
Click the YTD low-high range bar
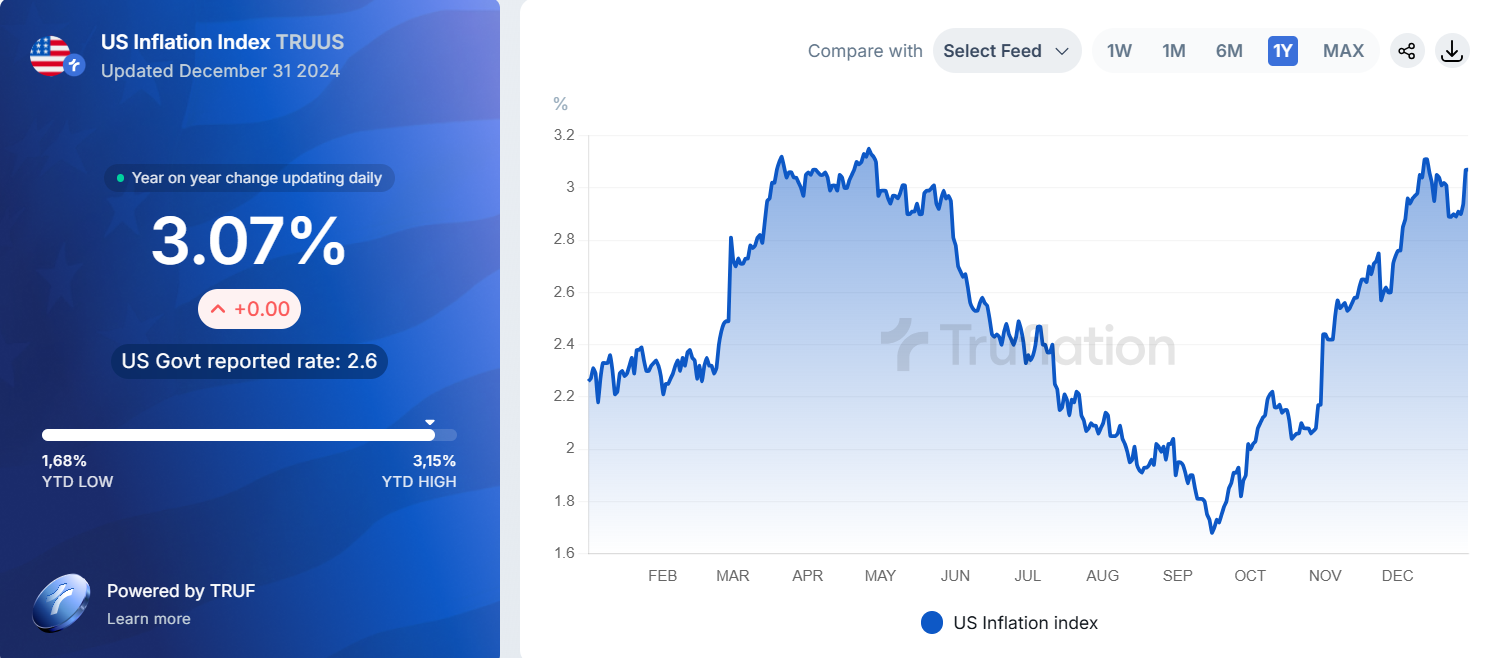[249, 435]
